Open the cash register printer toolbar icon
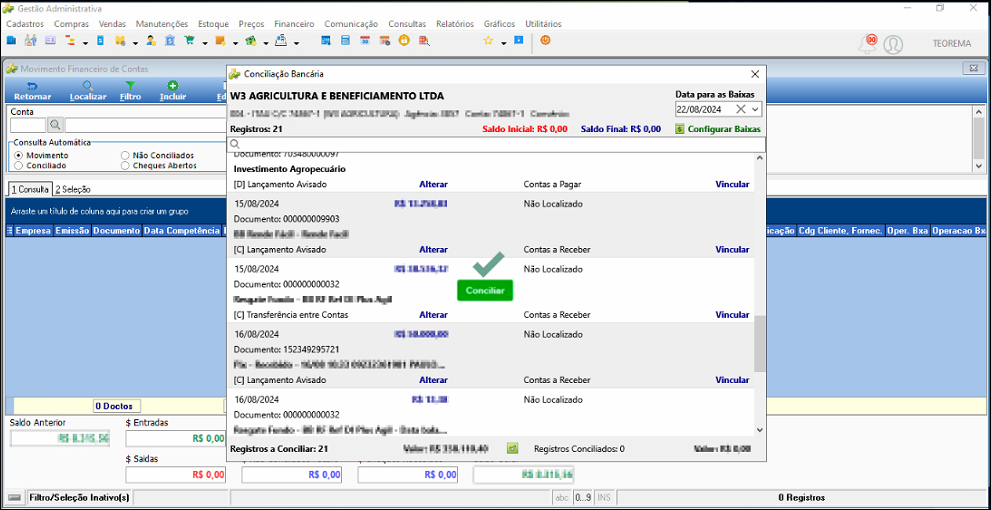991x510 pixels. pyautogui.click(x=281, y=41)
